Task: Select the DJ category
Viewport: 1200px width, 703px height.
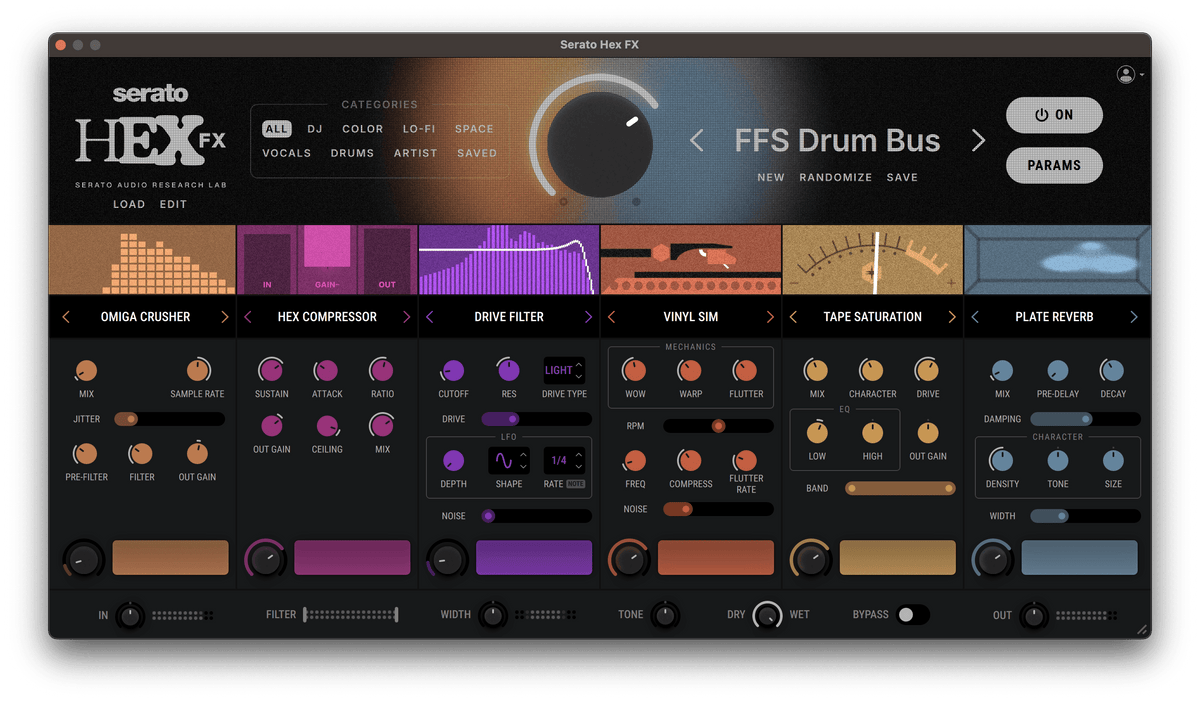Action: pyautogui.click(x=315, y=129)
